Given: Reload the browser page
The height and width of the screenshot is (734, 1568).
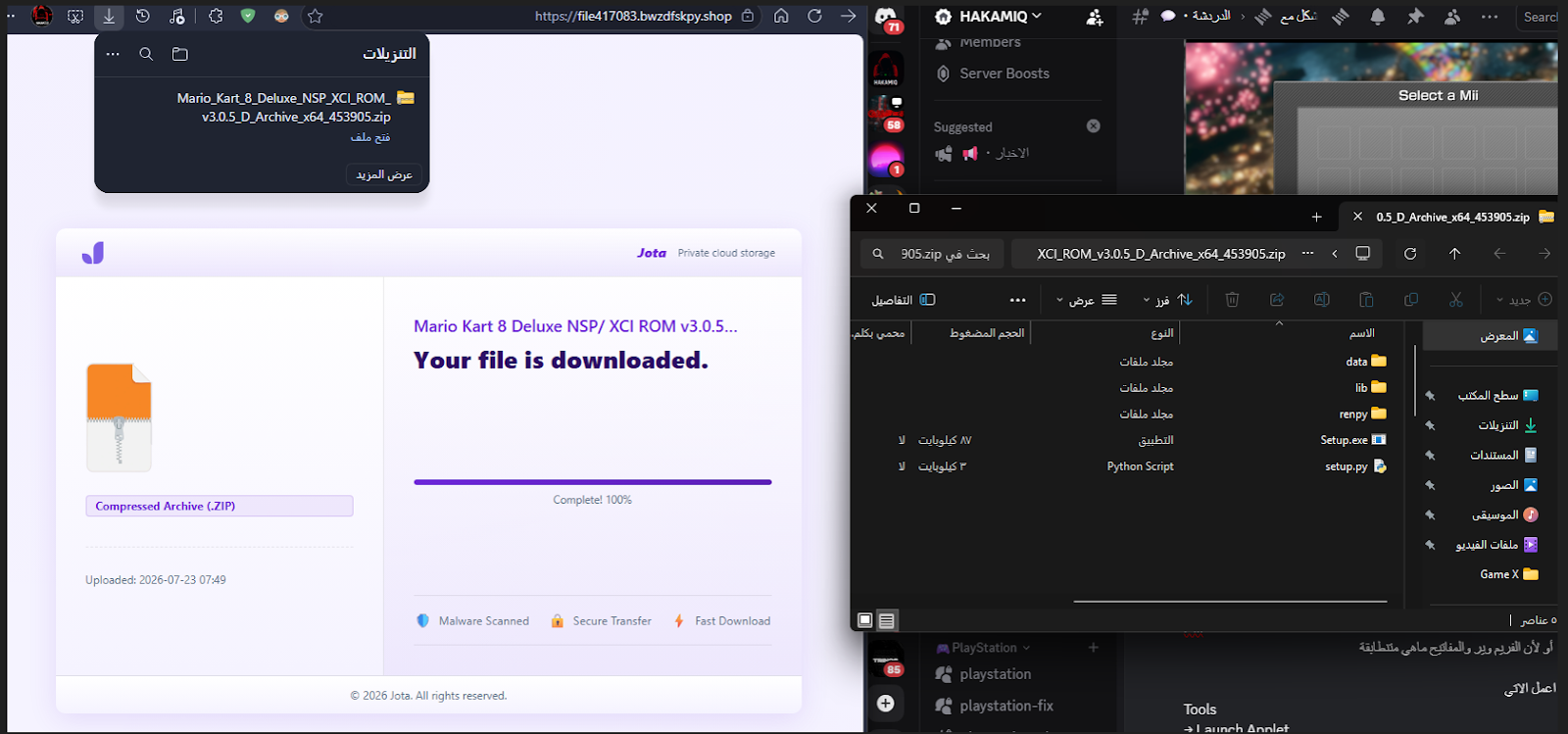Looking at the screenshot, I should (x=814, y=16).
